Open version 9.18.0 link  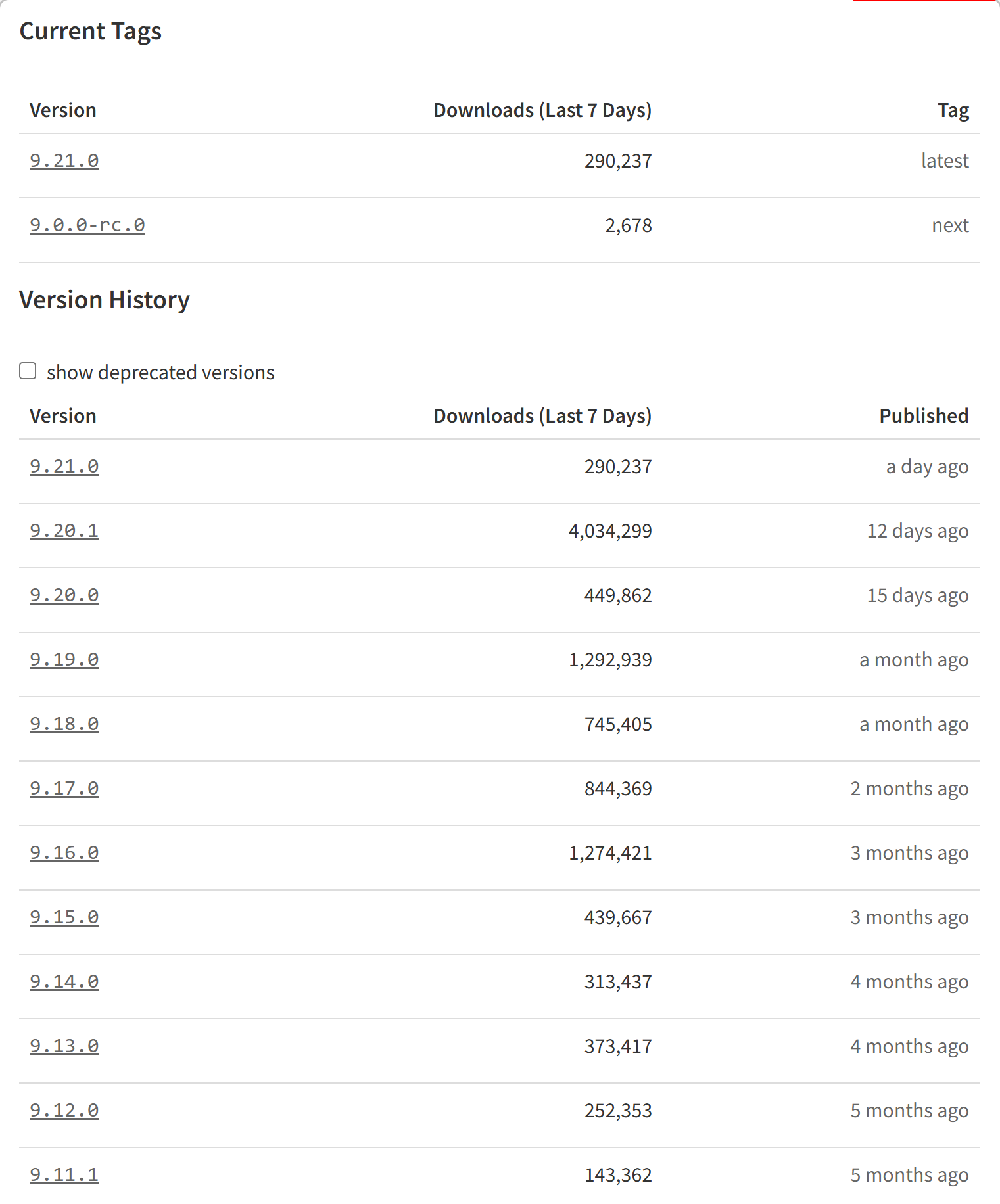(x=64, y=724)
